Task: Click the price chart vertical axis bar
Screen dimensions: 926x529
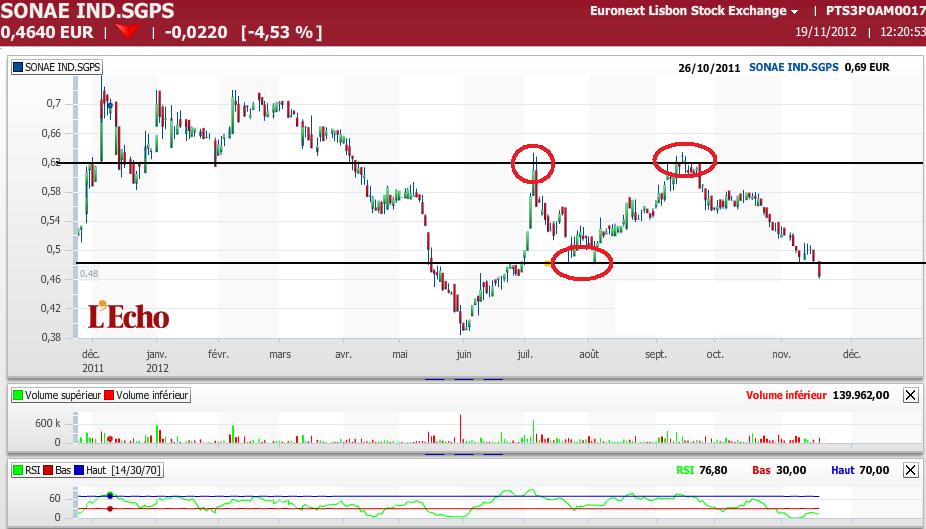Action: coord(76,207)
